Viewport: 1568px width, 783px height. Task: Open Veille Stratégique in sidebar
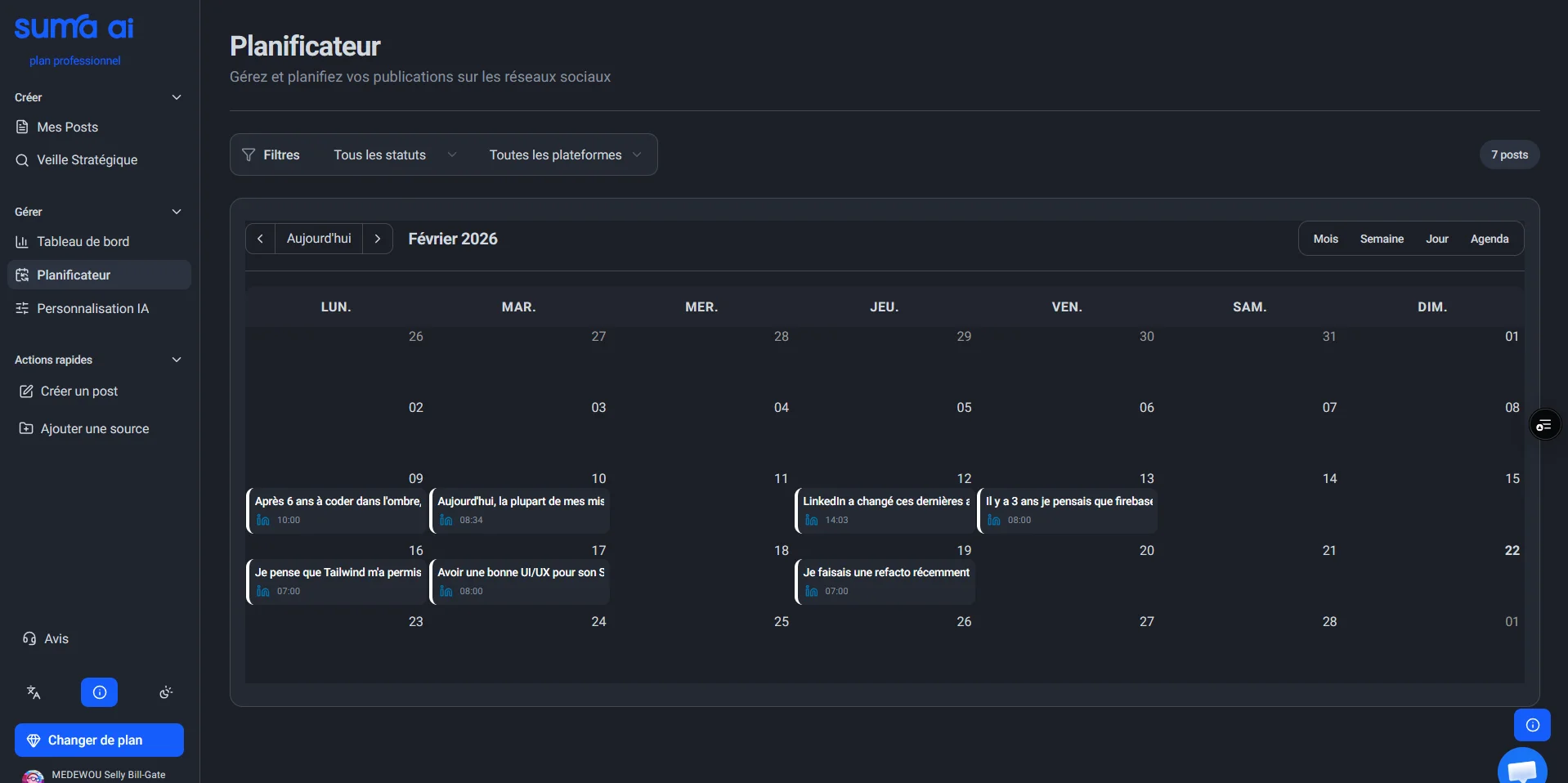tap(87, 160)
